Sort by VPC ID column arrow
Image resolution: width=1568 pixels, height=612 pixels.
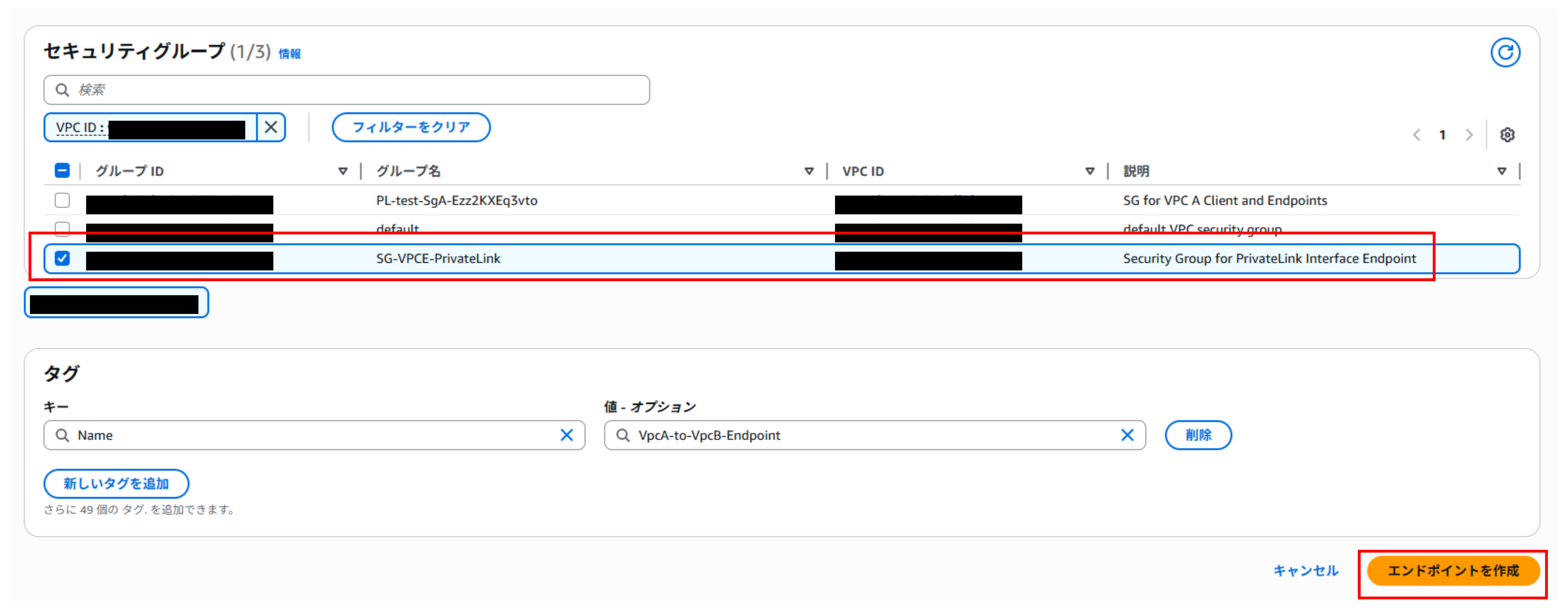[x=1090, y=171]
